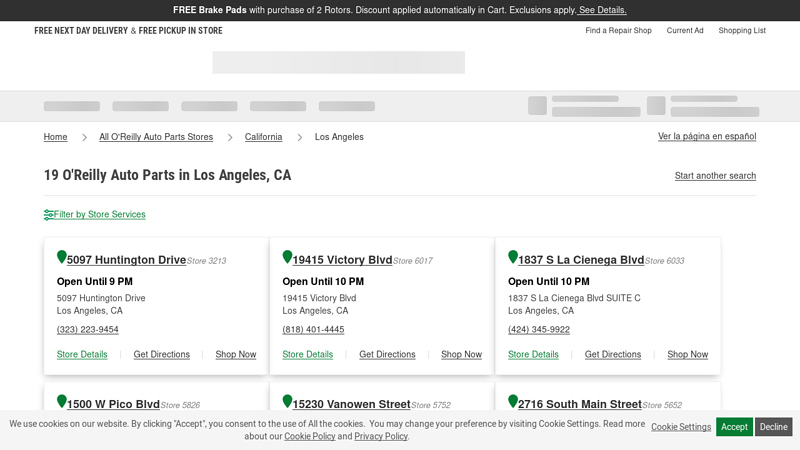Screen dimensions: 800x450
Task: Open the Shopping List link
Action: 742,31
